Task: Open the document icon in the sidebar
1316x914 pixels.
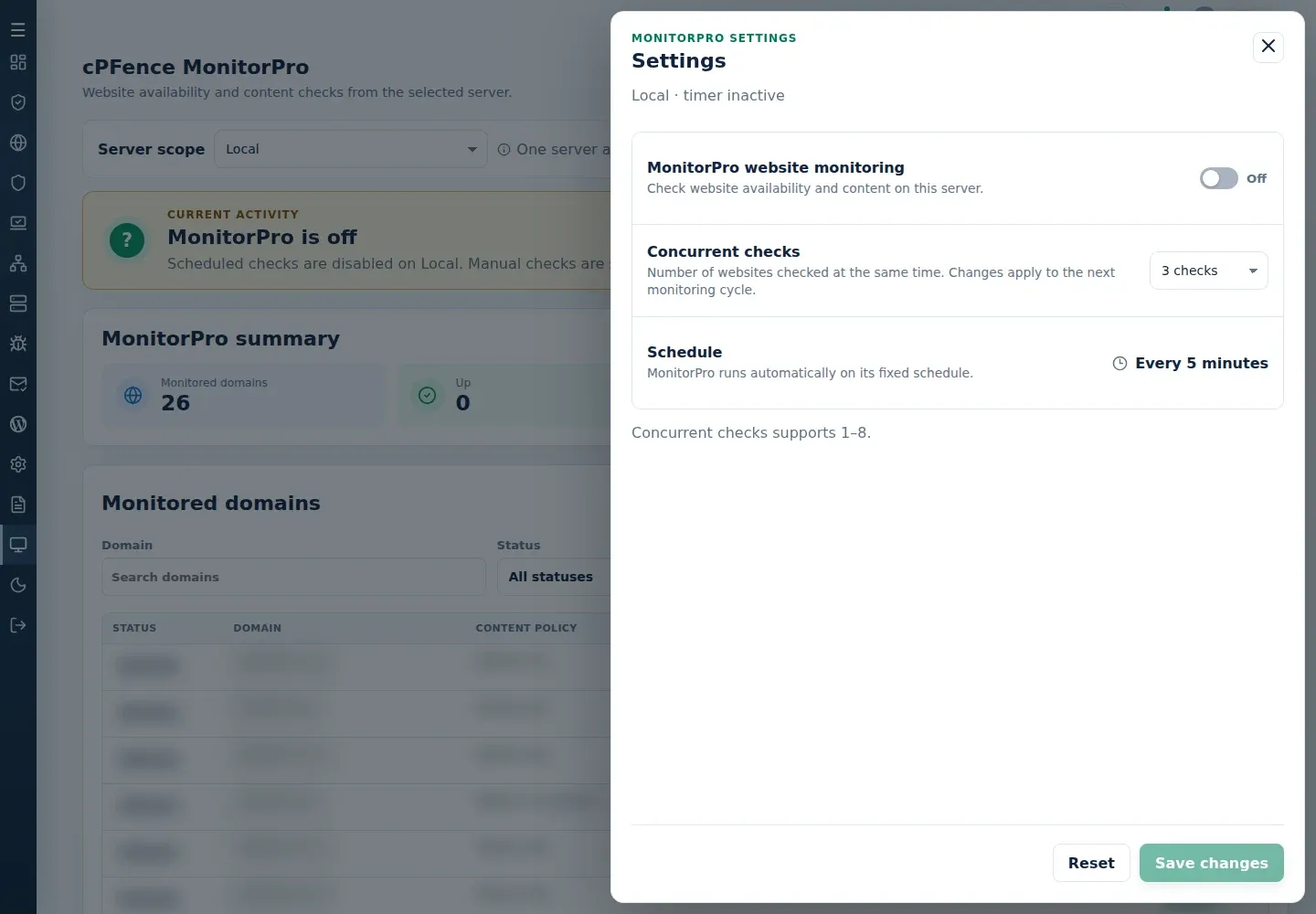Action: (x=18, y=505)
